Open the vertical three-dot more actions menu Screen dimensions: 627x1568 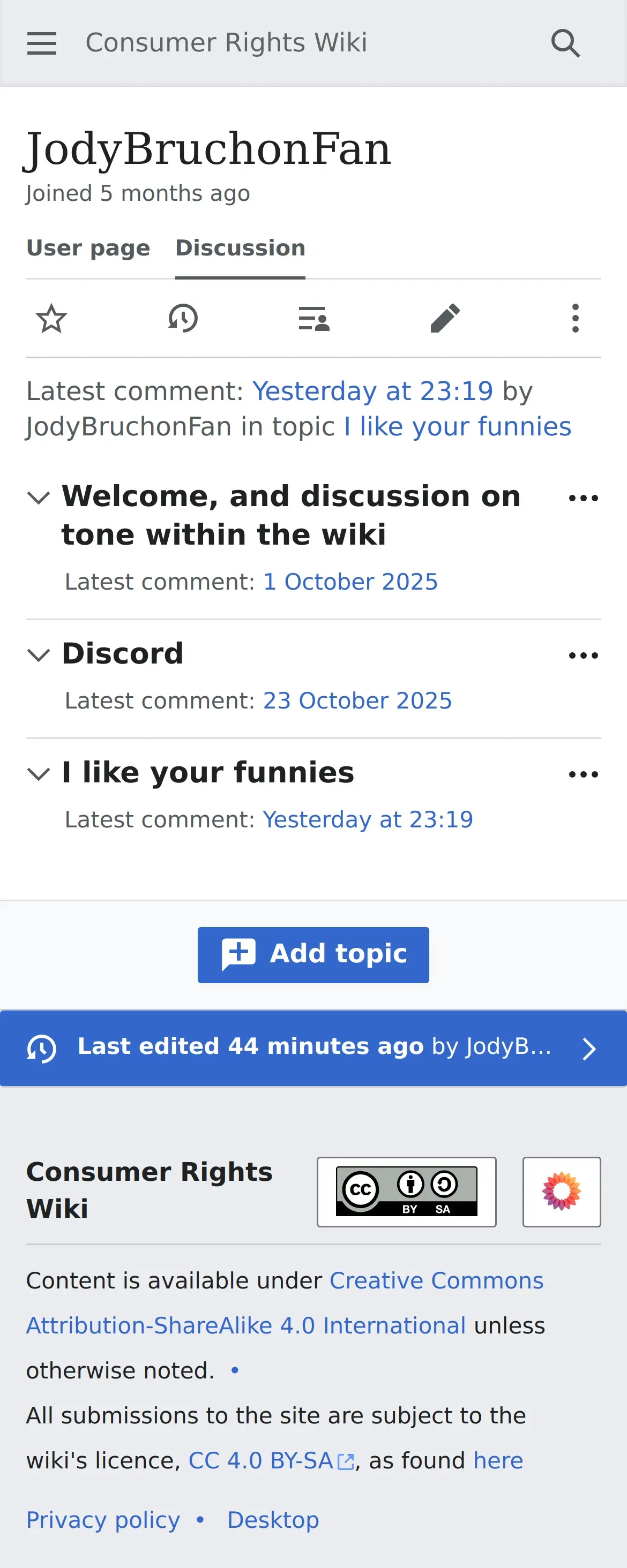(x=575, y=318)
